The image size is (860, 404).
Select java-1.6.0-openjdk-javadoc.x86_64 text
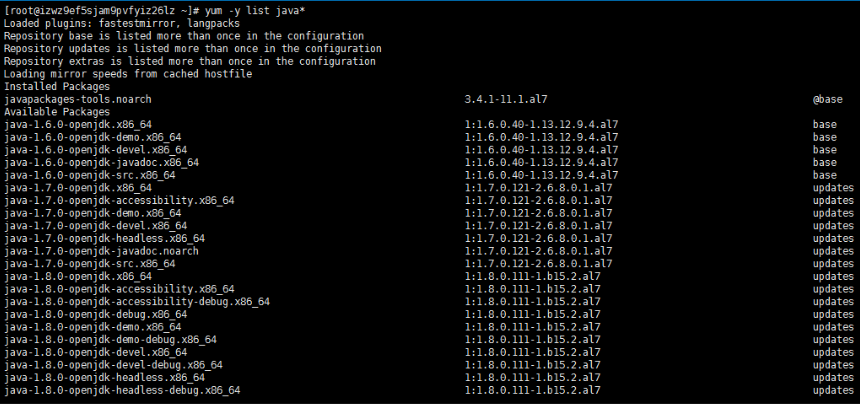(x=101, y=162)
